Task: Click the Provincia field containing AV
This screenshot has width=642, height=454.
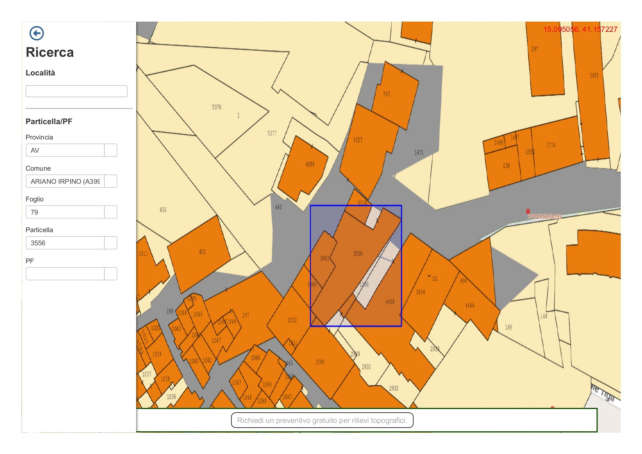Action: [65, 151]
